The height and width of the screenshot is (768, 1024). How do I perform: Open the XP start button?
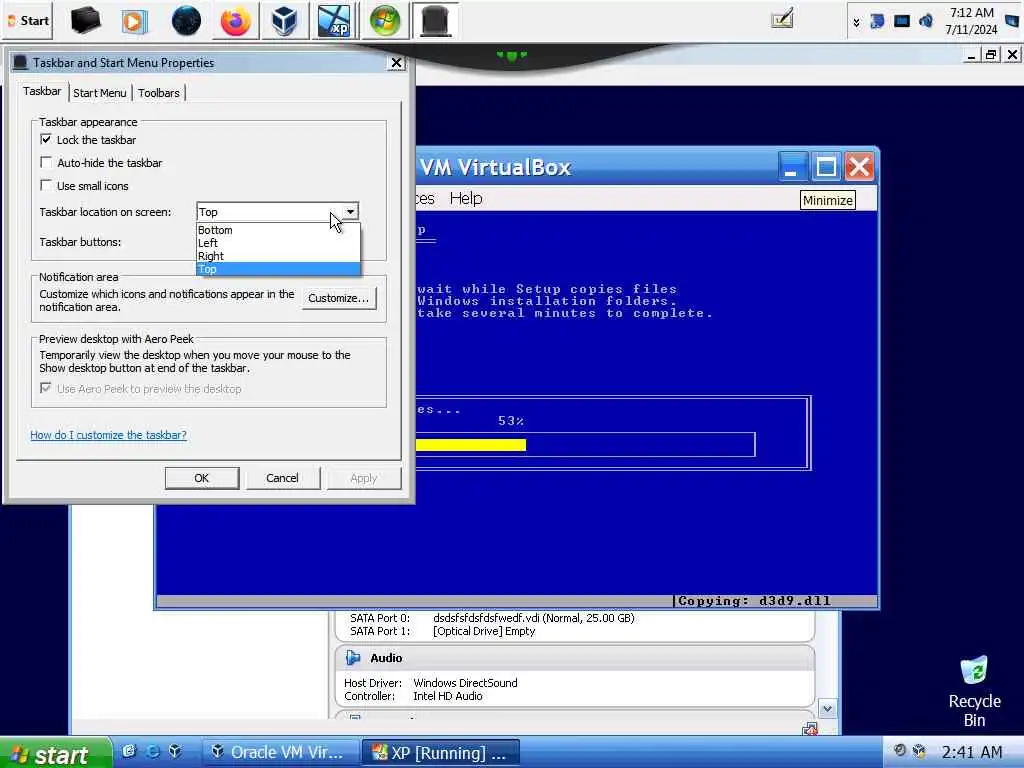tap(55, 753)
